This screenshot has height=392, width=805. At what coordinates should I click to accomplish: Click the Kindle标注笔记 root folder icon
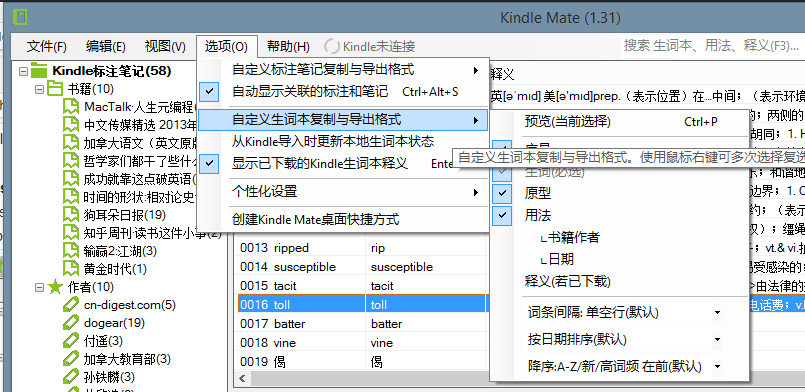coord(40,70)
